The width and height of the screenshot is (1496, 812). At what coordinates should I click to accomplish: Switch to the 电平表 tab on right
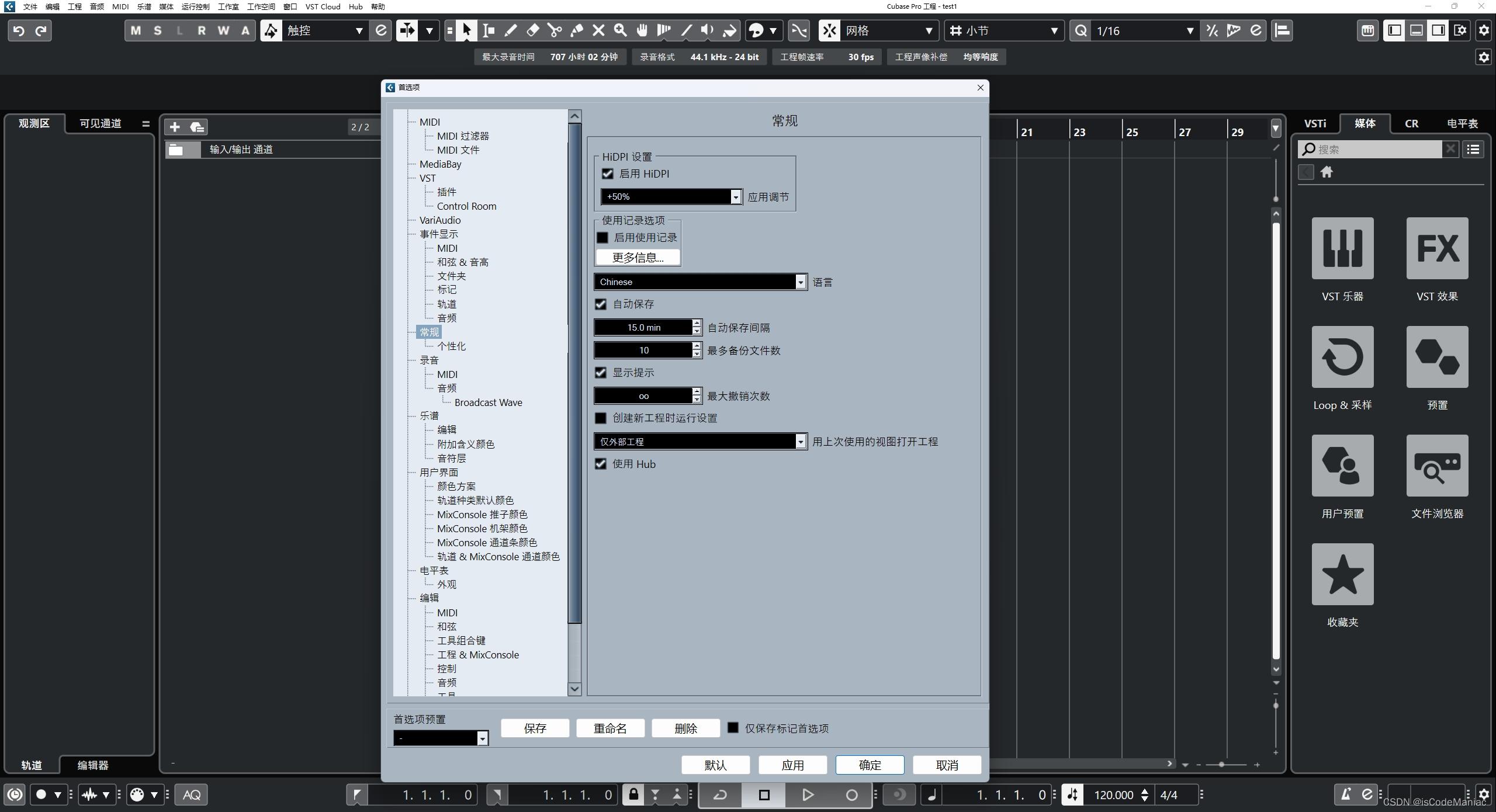[1462, 123]
